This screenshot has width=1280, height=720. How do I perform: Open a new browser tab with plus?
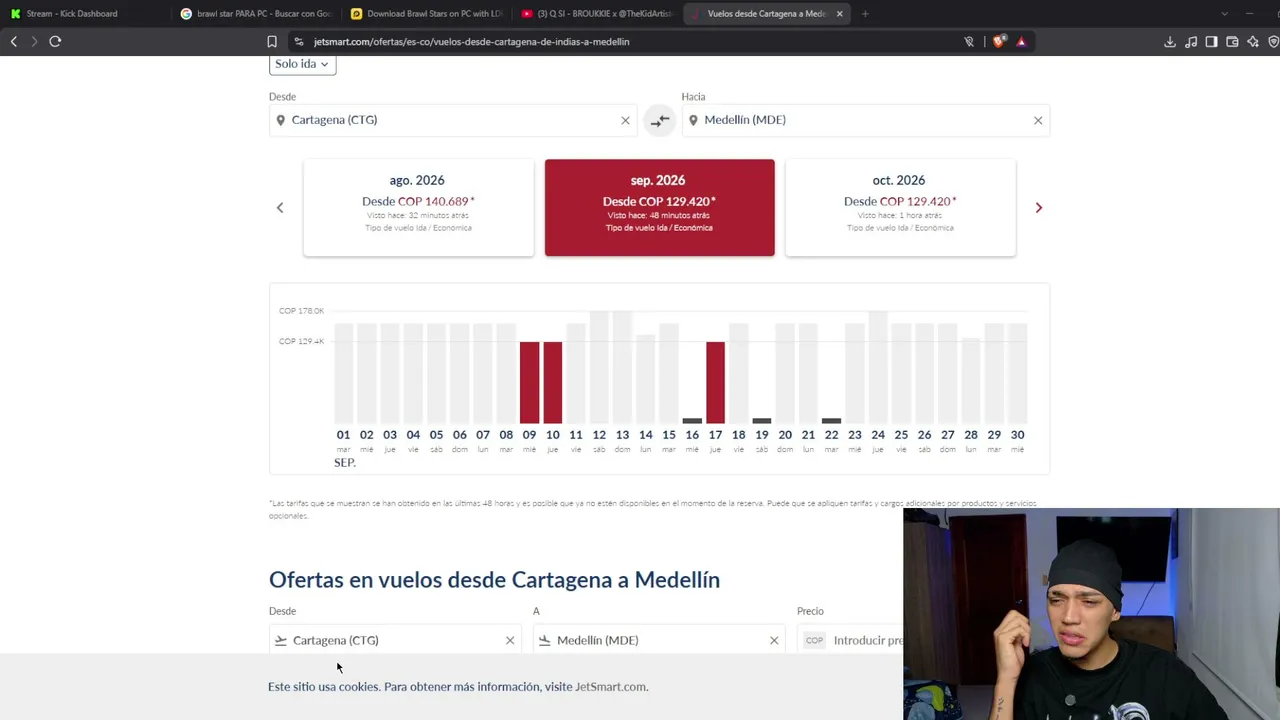click(865, 14)
